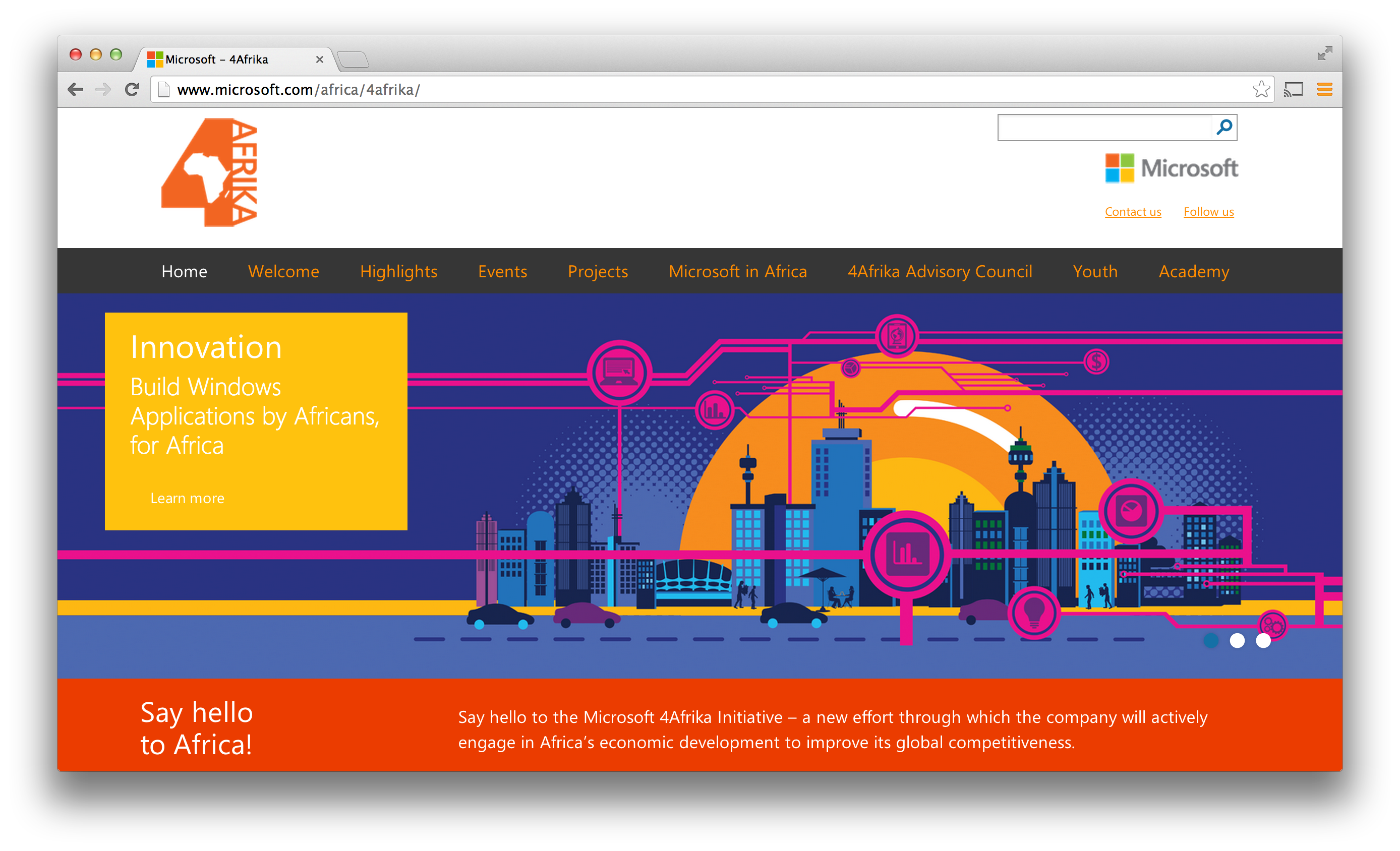1400x851 pixels.
Task: Open the Chrome hamburger menu
Action: coord(1324,89)
